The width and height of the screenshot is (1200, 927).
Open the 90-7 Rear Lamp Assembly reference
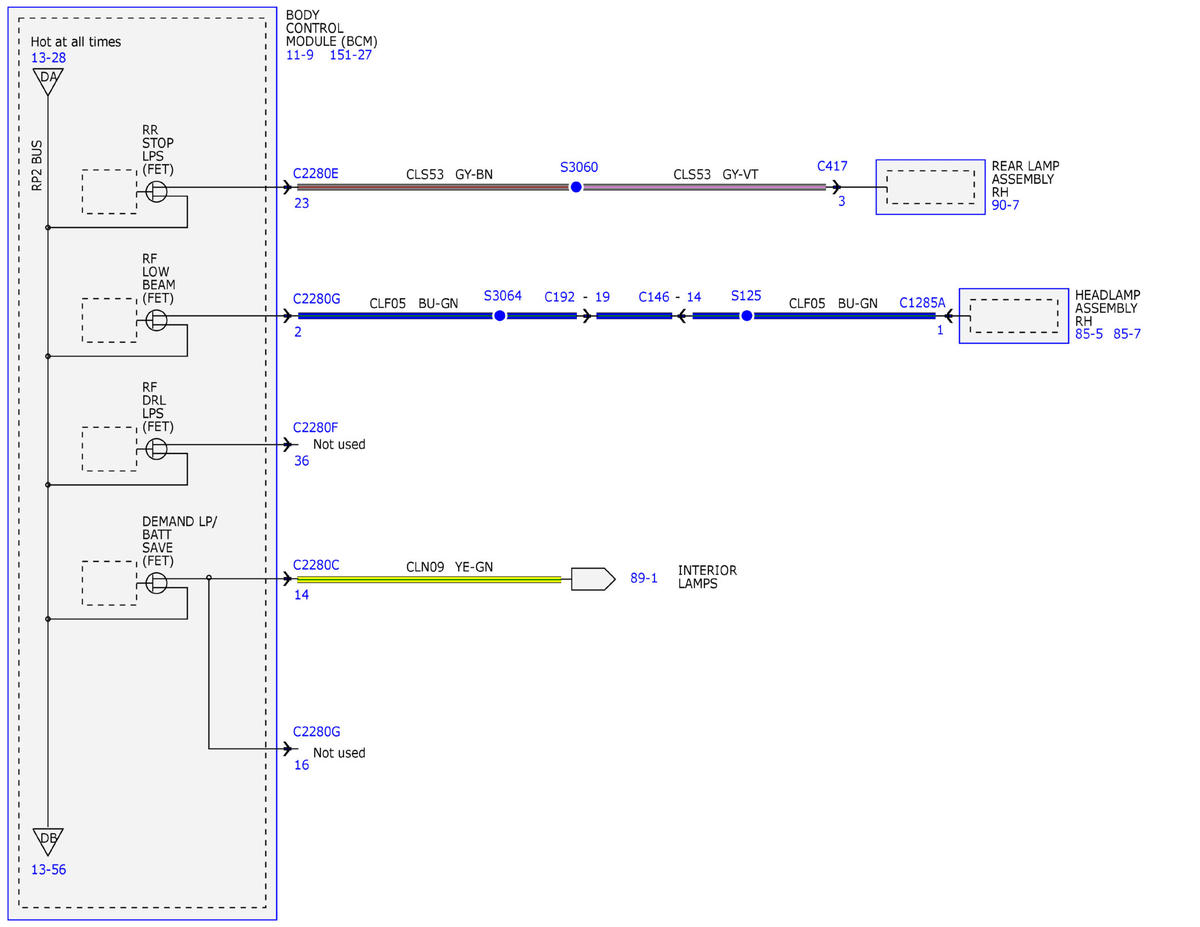click(x=1005, y=205)
